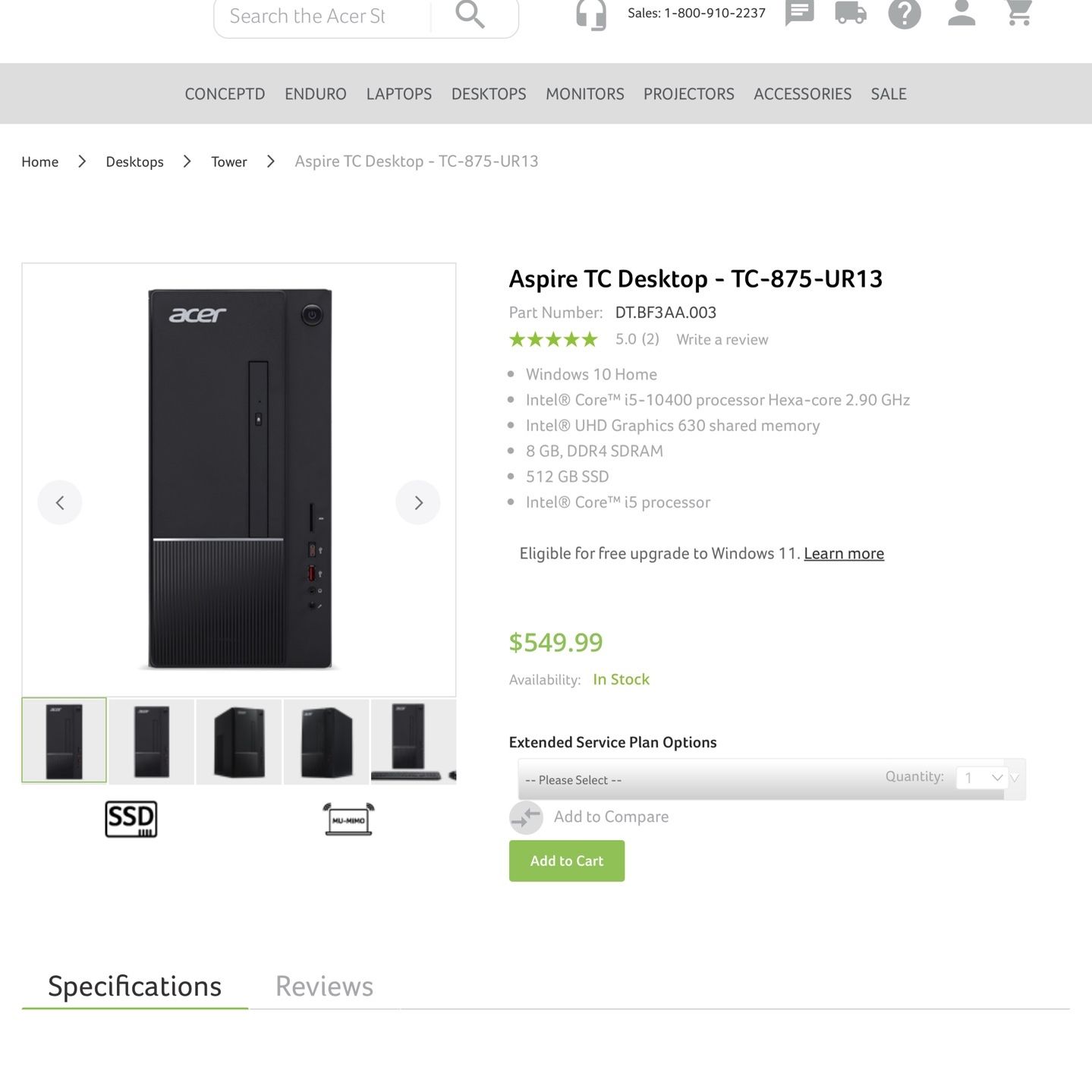
Task: Show next product image
Action: [x=418, y=502]
